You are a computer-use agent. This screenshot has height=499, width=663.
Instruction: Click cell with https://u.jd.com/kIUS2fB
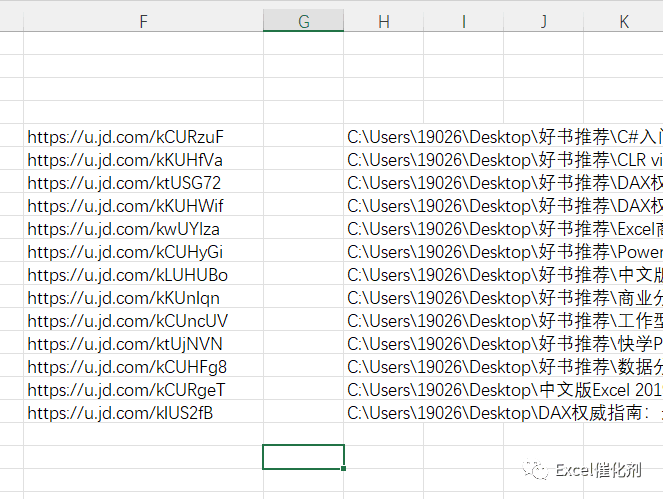pyautogui.click(x=143, y=411)
